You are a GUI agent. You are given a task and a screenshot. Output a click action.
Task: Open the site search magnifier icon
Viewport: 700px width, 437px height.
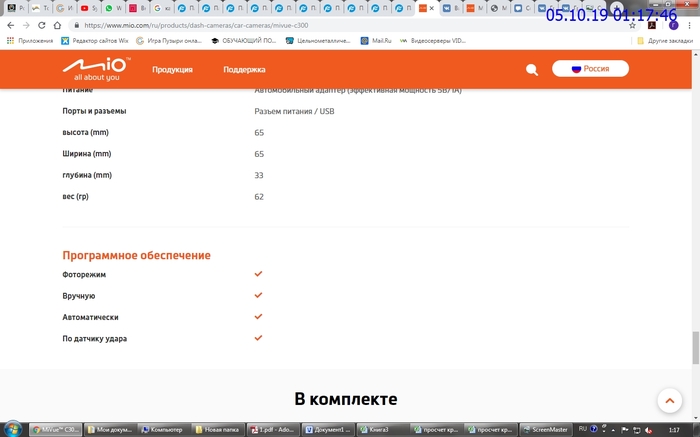[x=532, y=70]
